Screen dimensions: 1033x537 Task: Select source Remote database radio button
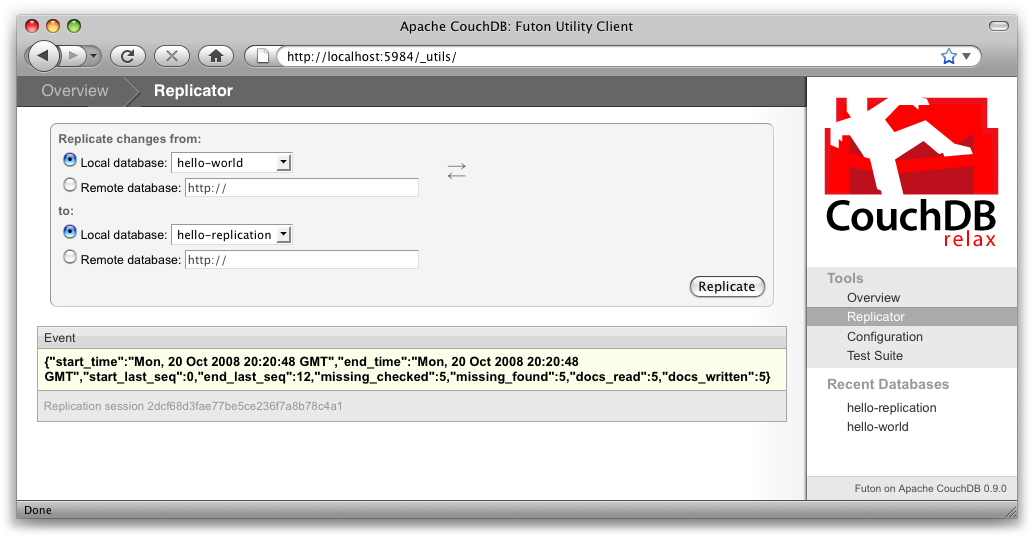70,185
